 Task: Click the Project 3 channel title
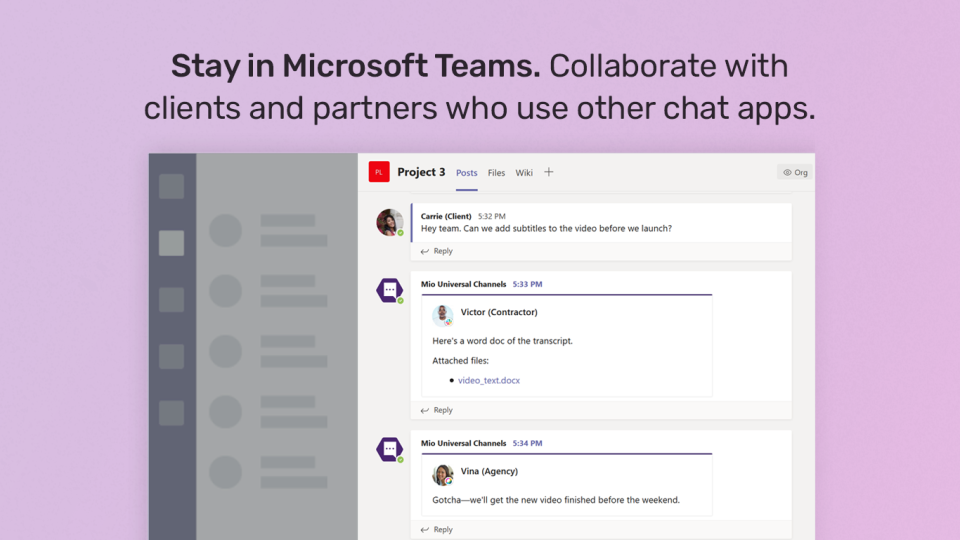click(x=421, y=172)
